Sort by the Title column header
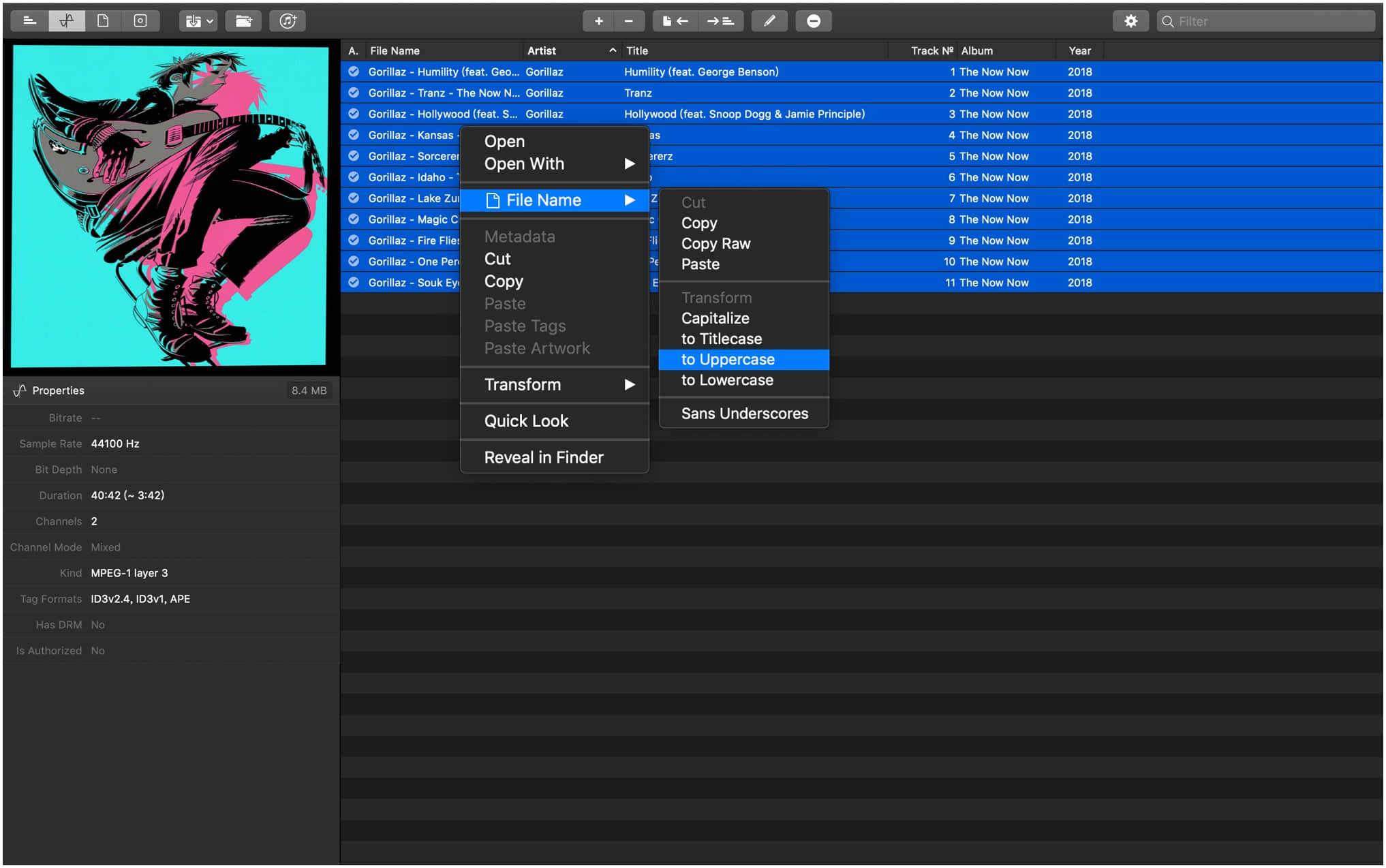This screenshot has height=868, width=1386. 754,50
